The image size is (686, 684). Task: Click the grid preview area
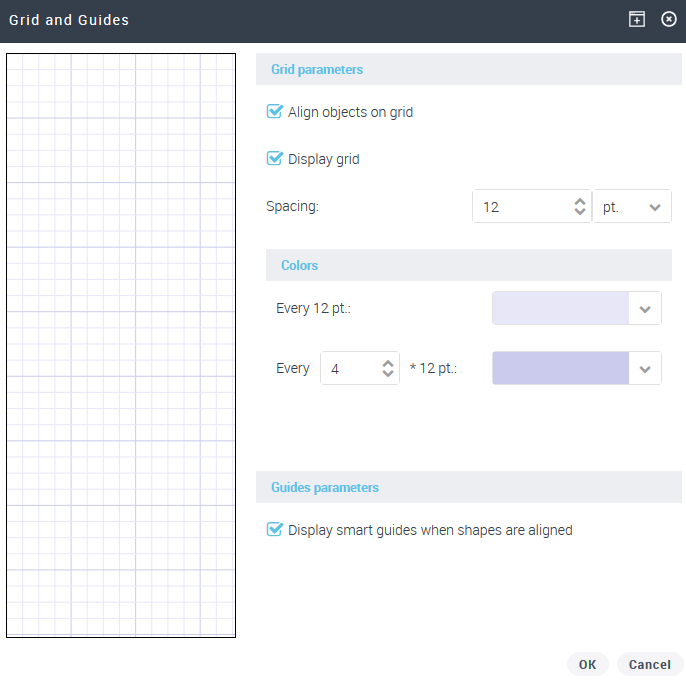[x=121, y=345]
